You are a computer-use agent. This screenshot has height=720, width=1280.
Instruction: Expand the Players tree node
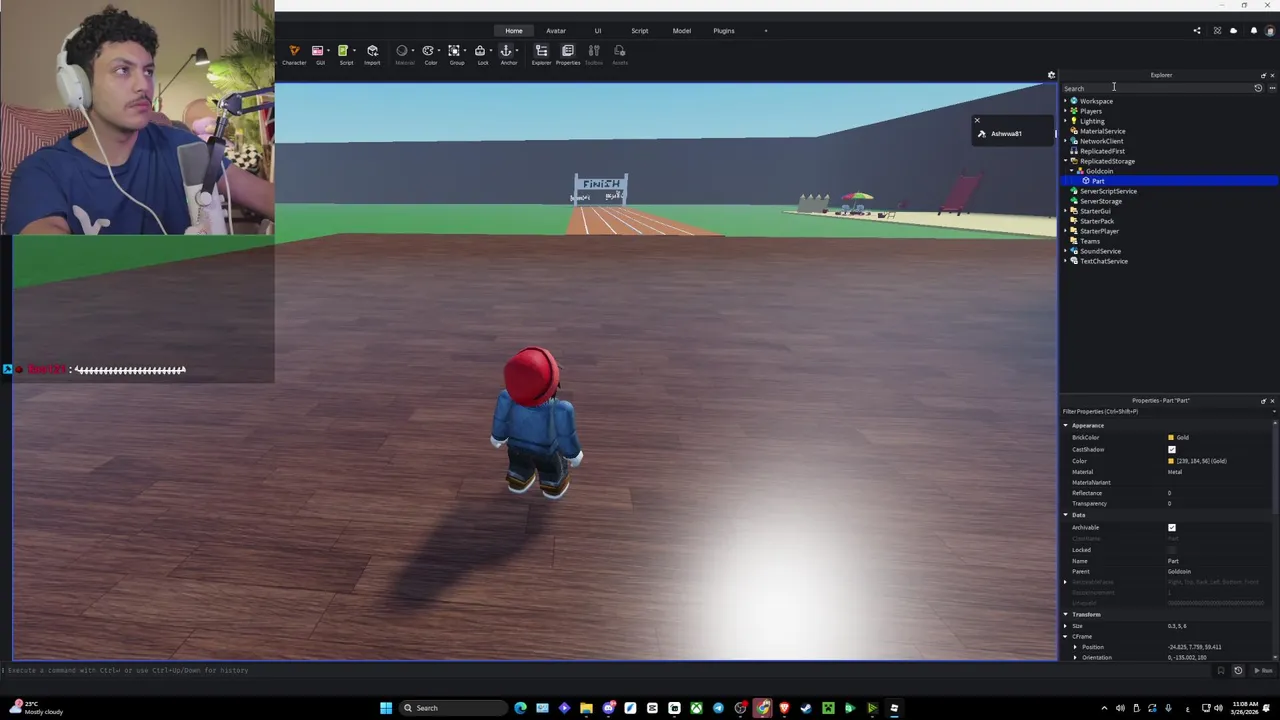pyautogui.click(x=1065, y=111)
